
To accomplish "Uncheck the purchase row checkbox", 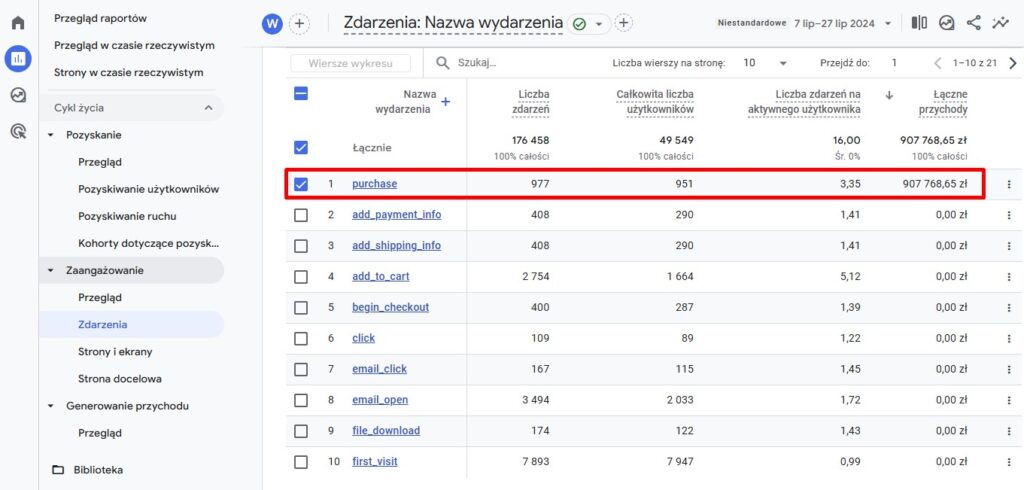I will (x=300, y=184).
